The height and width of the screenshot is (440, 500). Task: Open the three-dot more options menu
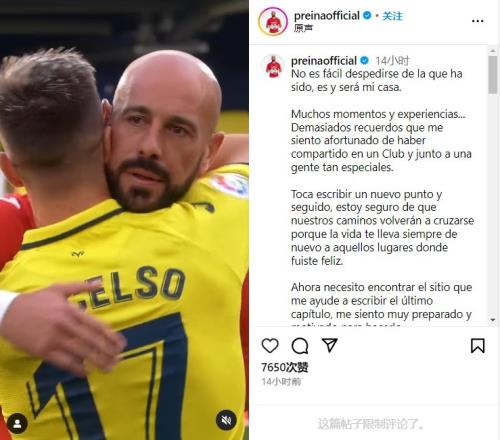tap(478, 21)
